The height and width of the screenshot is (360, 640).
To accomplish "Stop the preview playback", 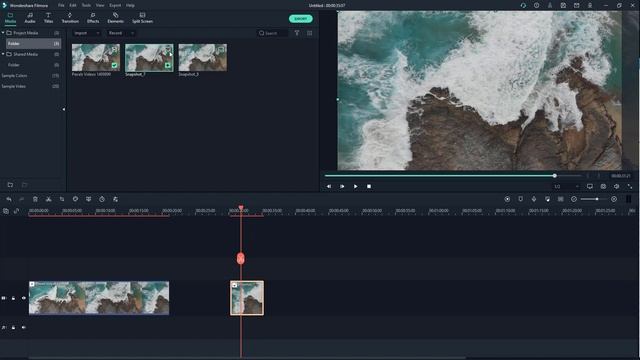I will pos(369,187).
